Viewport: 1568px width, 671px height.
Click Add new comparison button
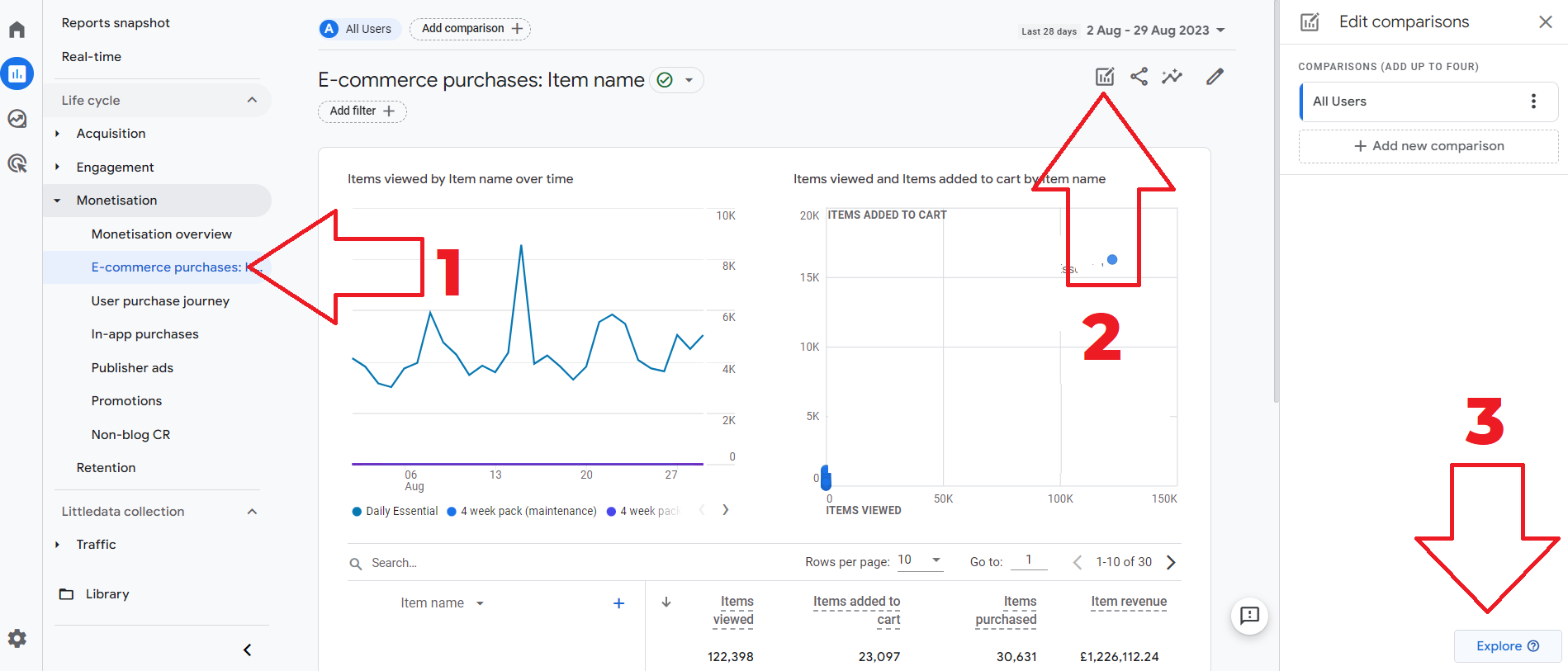coord(1428,146)
